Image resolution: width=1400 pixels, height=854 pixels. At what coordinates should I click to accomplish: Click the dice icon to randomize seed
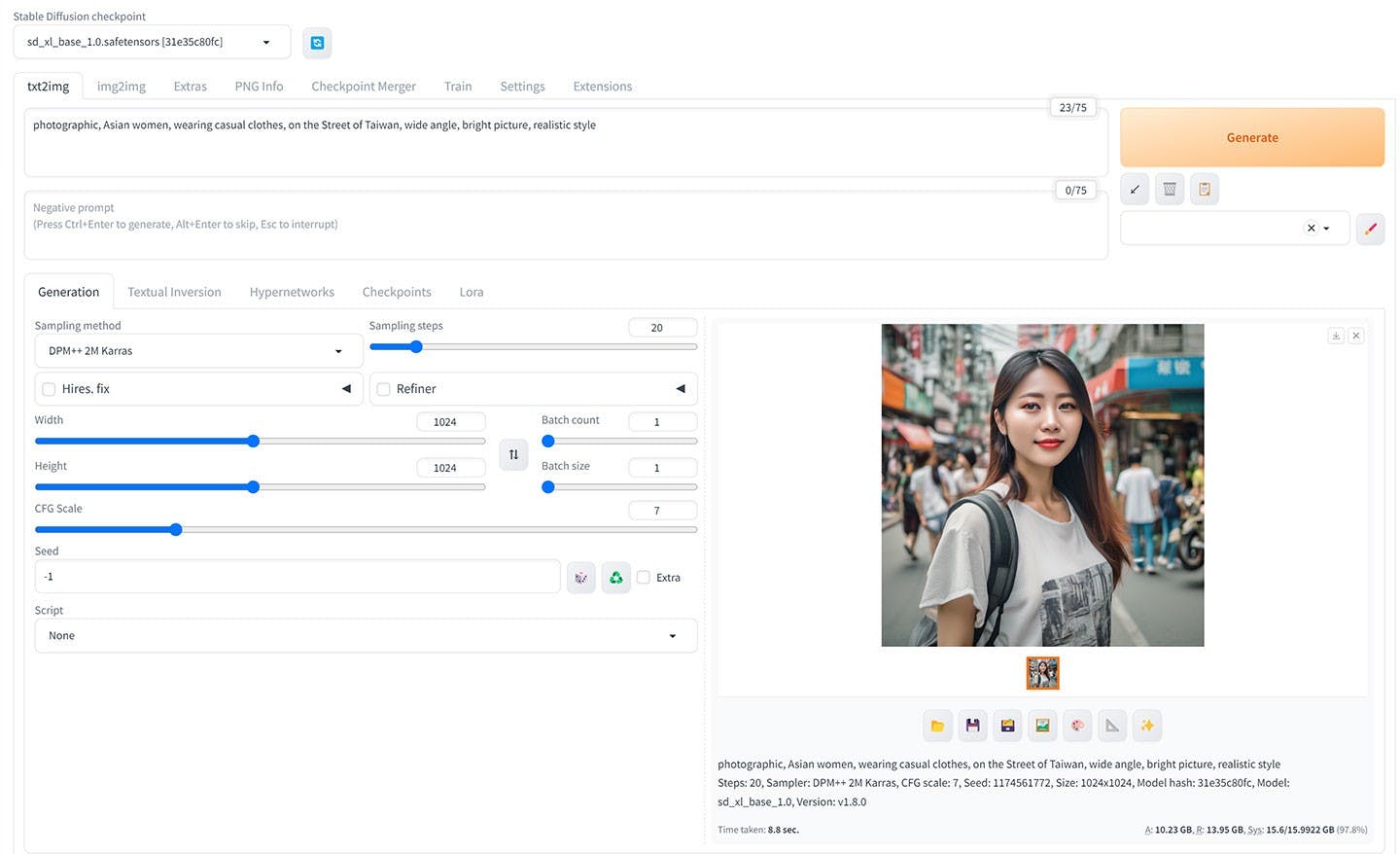coord(580,578)
